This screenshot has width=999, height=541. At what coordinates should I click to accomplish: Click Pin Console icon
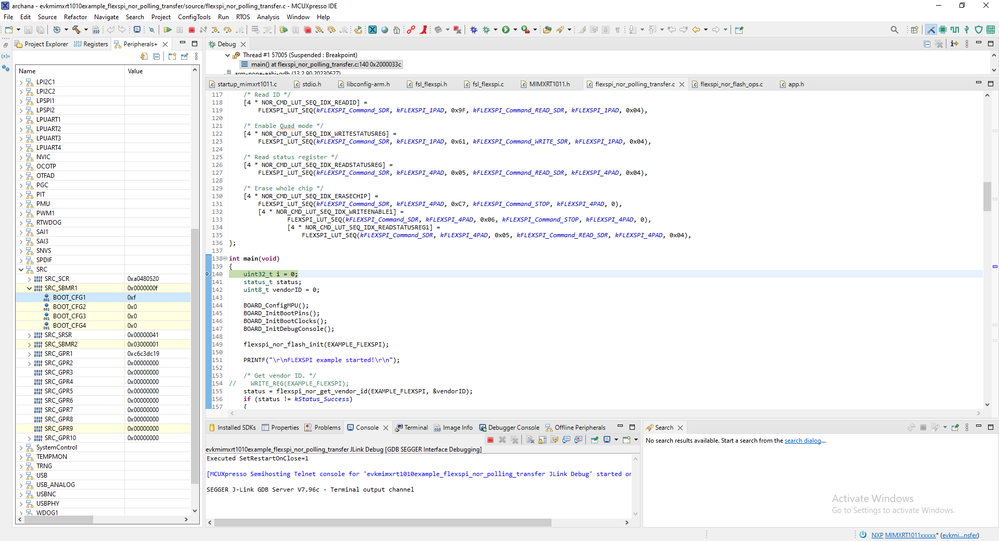pos(594,440)
